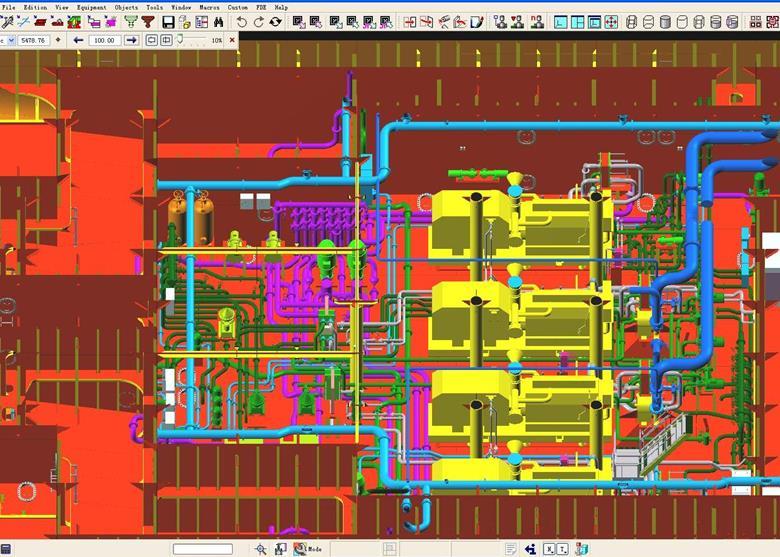Toggle the single viewport layout button
The height and width of the screenshot is (557, 780).
point(561,21)
